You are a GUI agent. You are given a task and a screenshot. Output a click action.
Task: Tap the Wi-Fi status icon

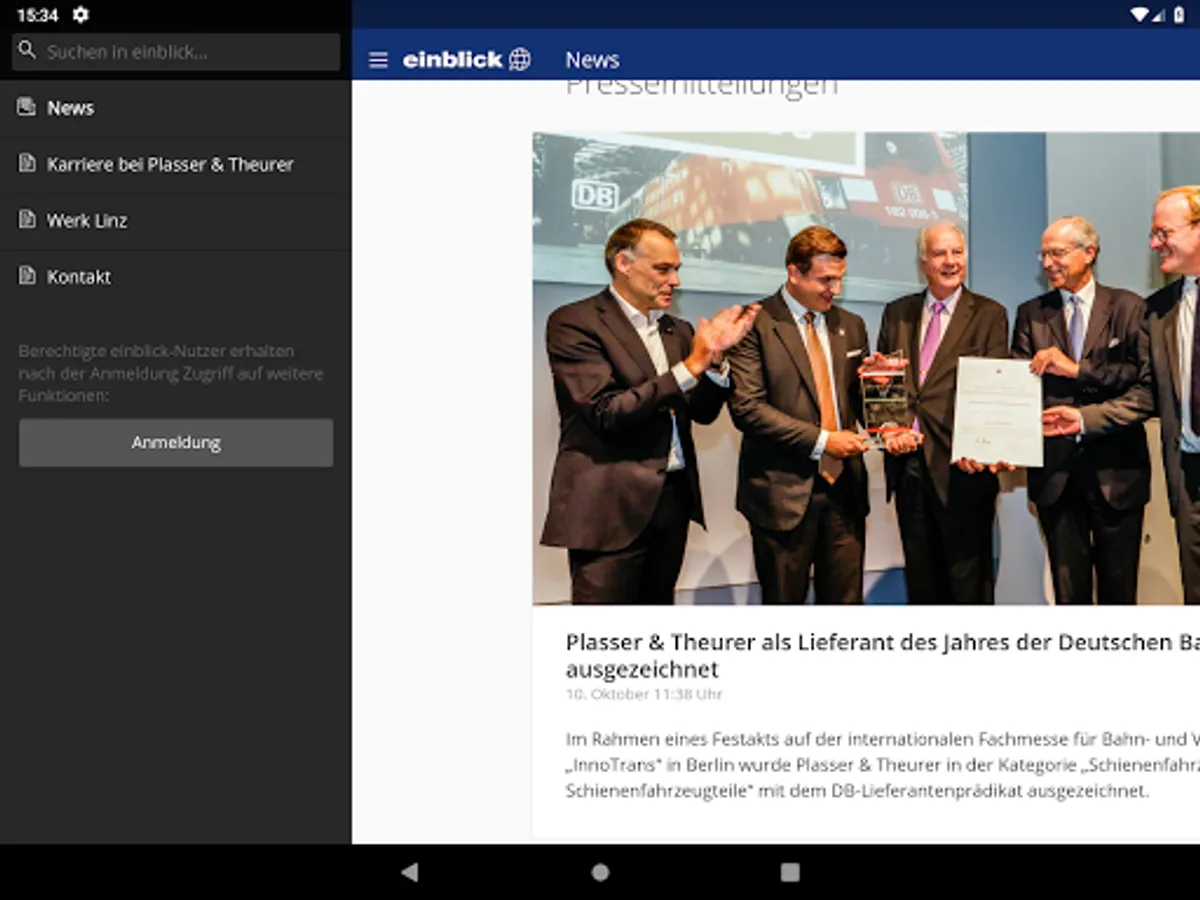[x=1139, y=14]
